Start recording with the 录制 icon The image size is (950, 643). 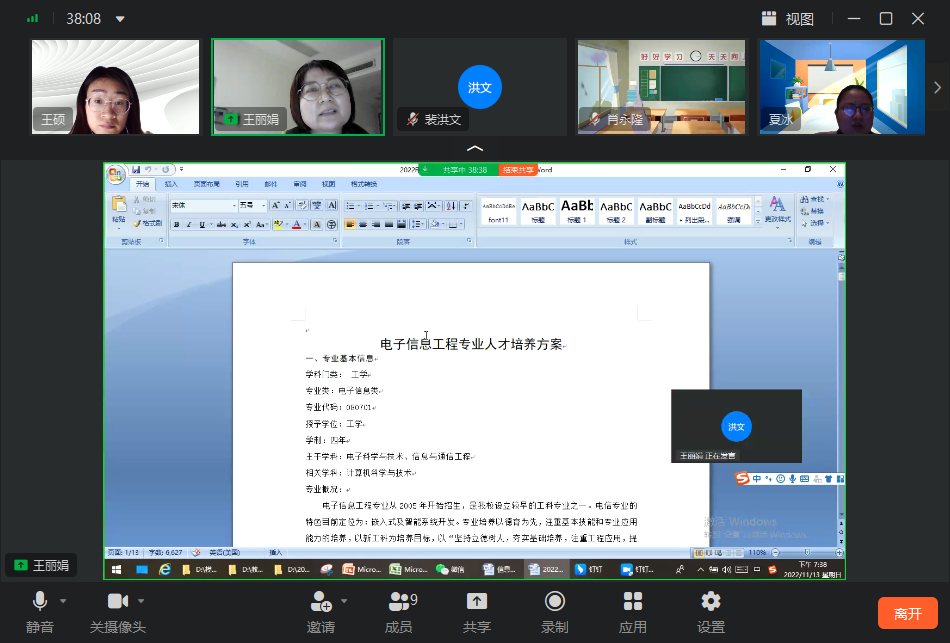(x=555, y=602)
